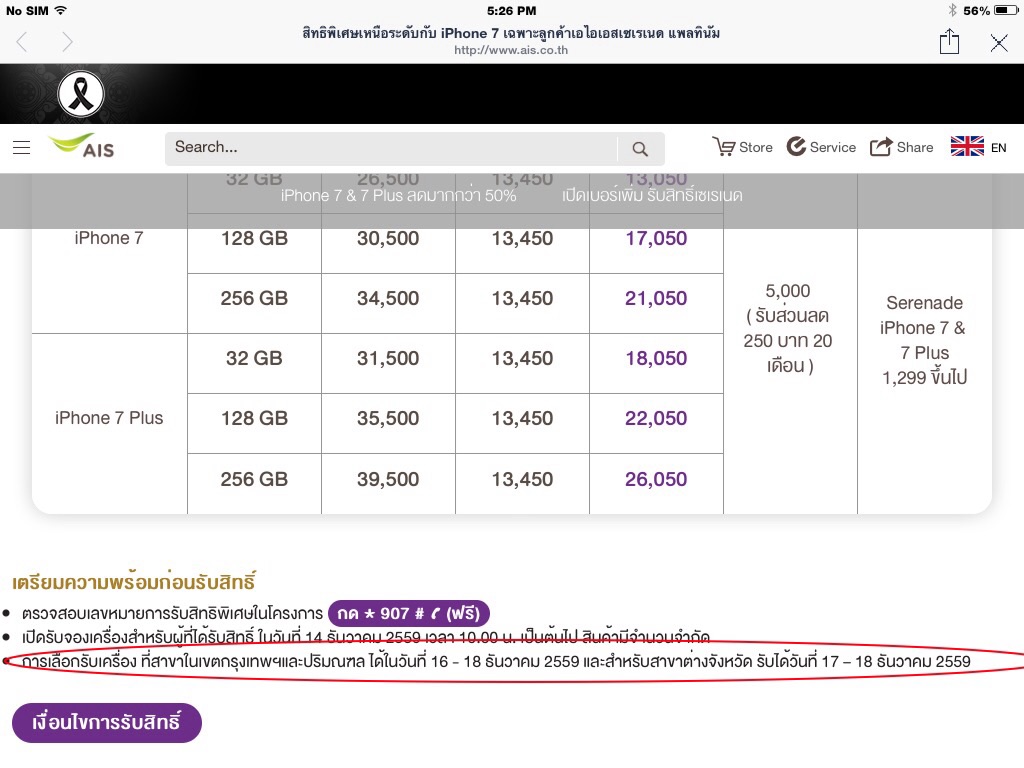Select the iPhone 7 Plus row label
The height and width of the screenshot is (768, 1024).
pyautogui.click(x=109, y=418)
